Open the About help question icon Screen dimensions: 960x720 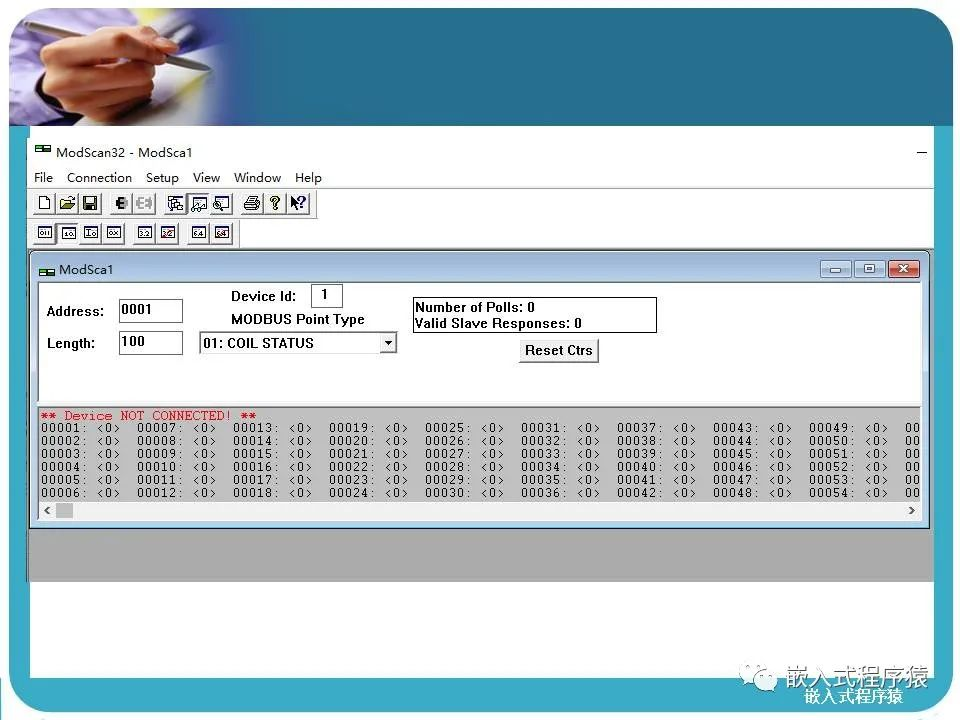point(274,203)
